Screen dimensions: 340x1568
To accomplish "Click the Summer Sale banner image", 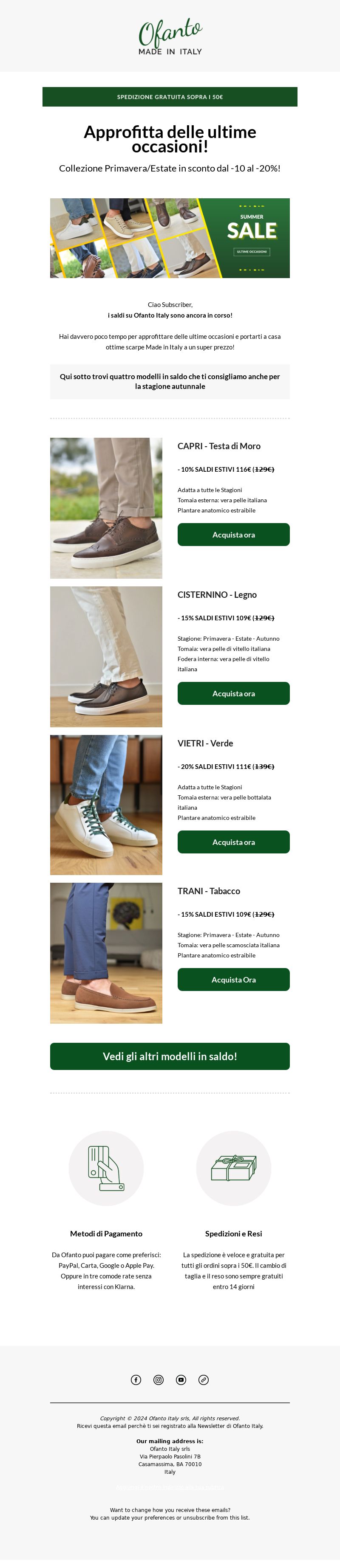I will [170, 238].
